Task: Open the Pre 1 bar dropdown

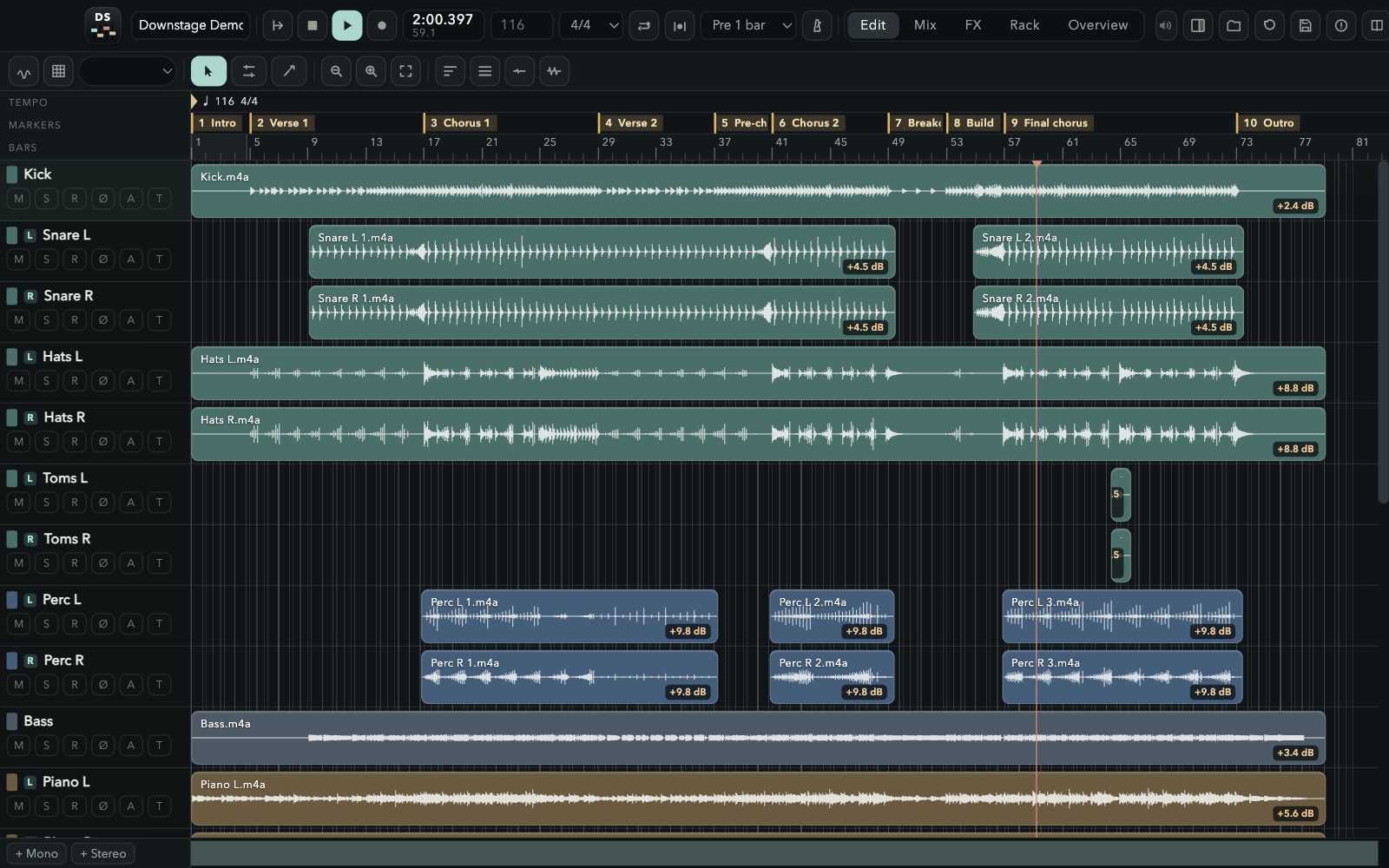Action: coord(748,25)
